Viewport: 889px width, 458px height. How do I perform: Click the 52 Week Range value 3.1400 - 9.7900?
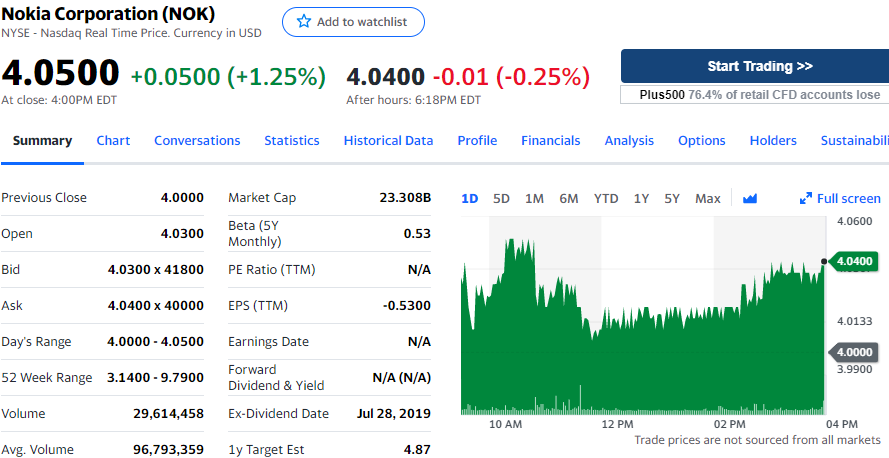pyautogui.click(x=155, y=378)
